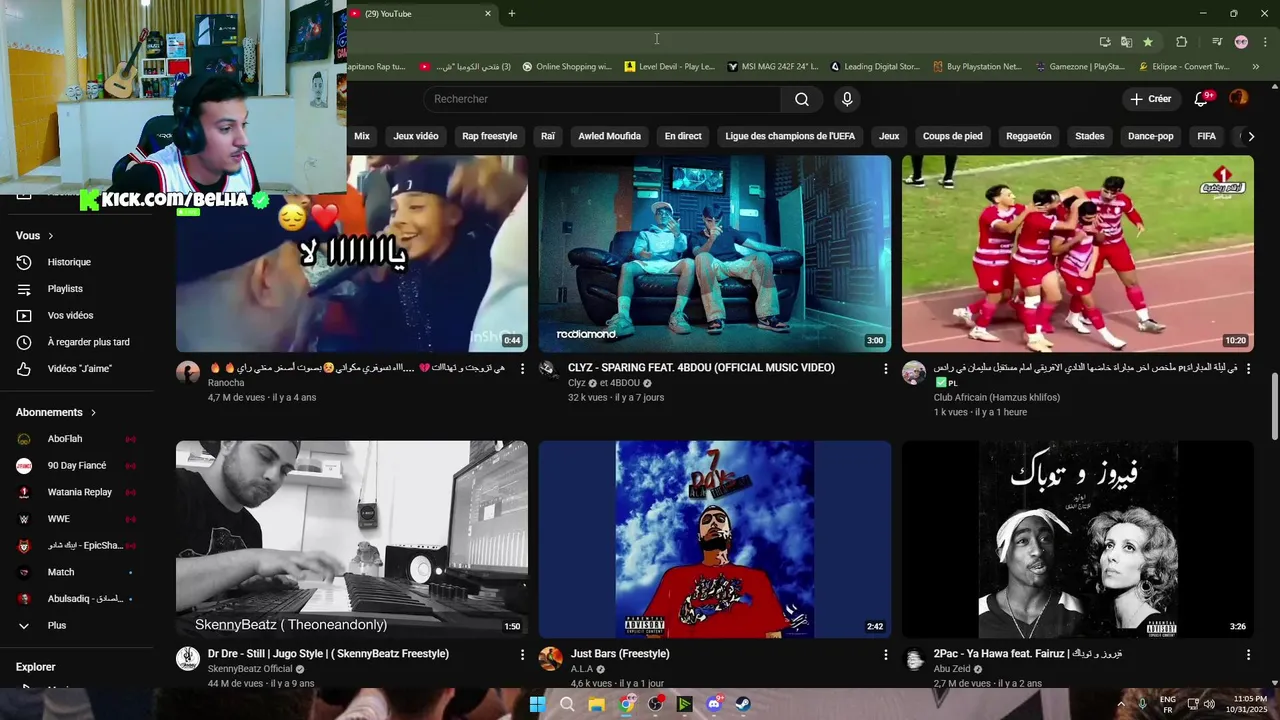The image size is (1280, 720).
Task: Select the Rap freestyle filter chip
Action: [x=490, y=136]
